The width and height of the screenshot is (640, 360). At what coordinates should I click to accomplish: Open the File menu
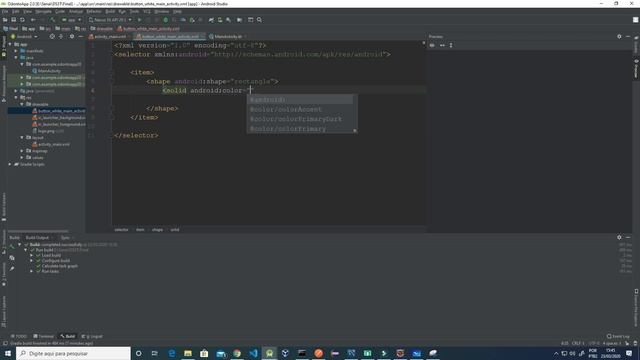4,11
